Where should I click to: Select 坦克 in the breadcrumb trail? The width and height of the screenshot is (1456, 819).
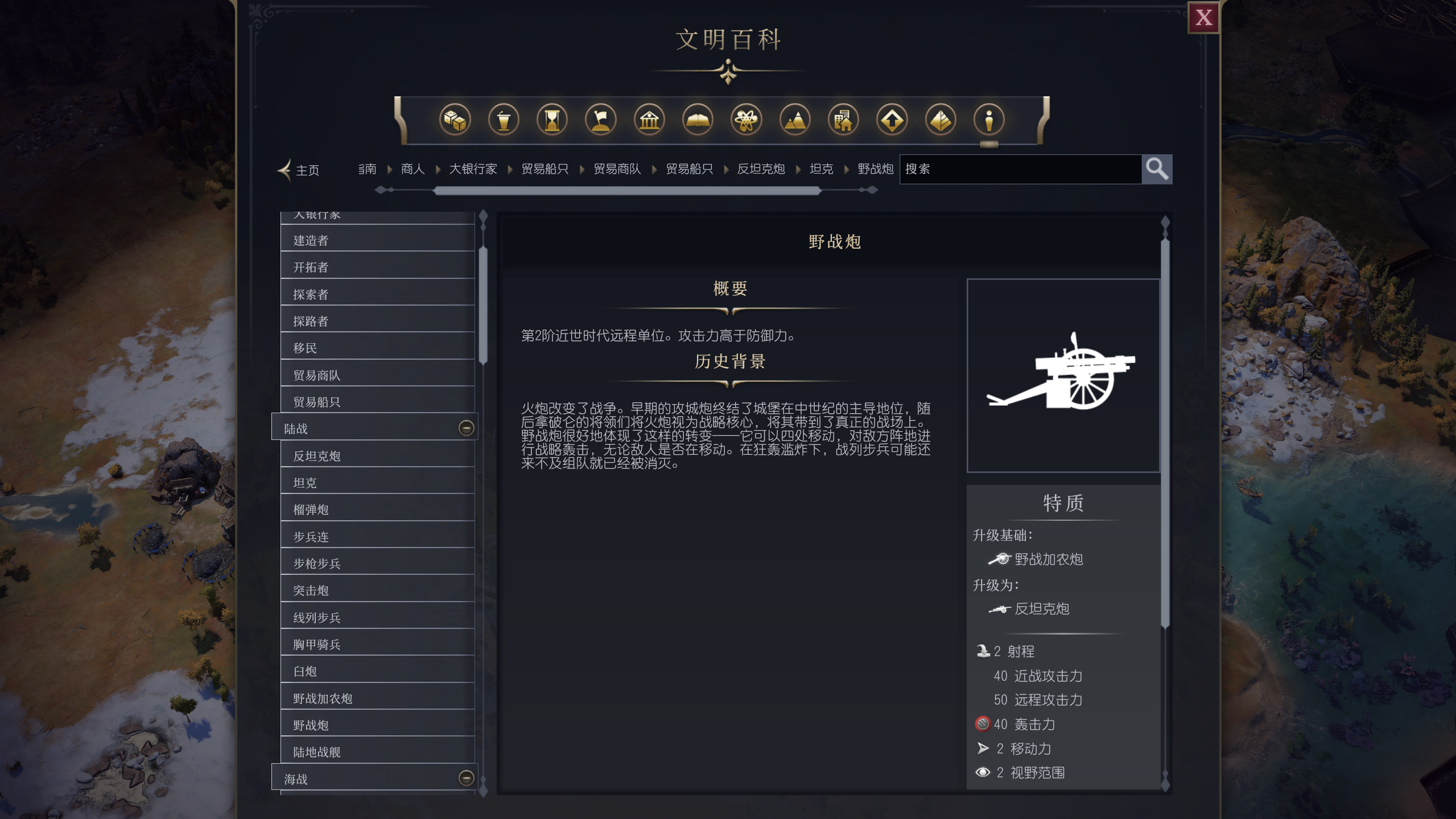[821, 169]
